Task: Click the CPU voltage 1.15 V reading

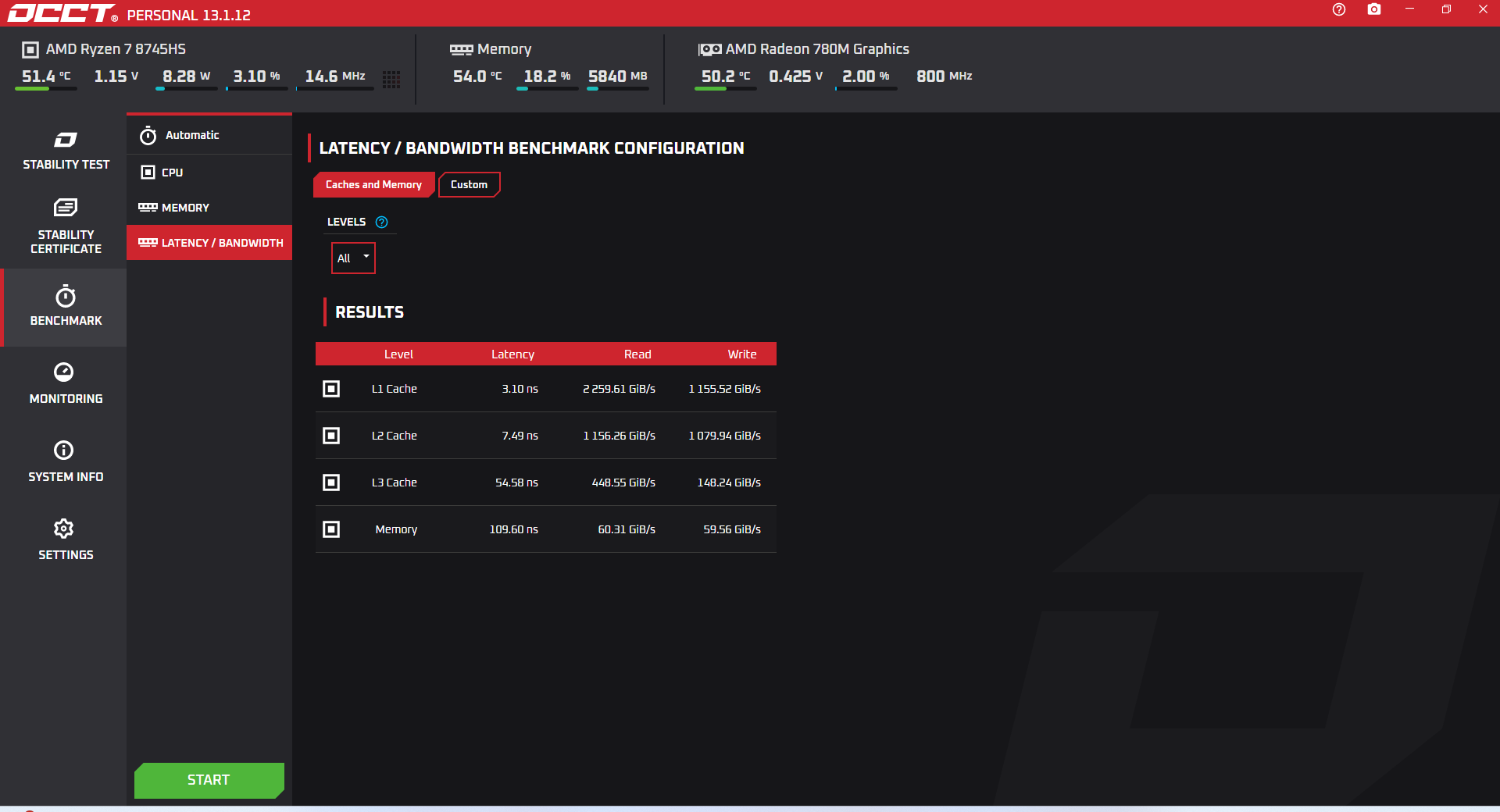Action: (x=116, y=77)
